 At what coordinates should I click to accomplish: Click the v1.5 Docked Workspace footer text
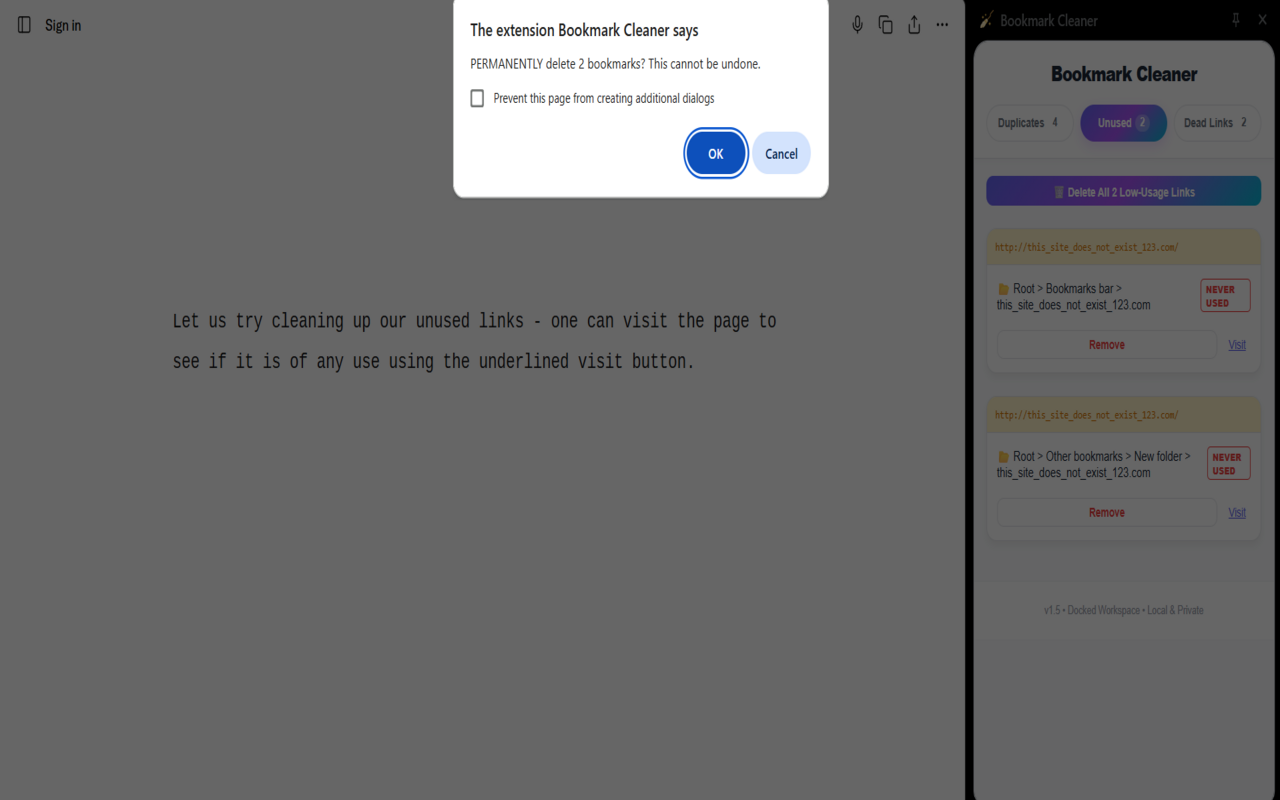[x=1123, y=610]
